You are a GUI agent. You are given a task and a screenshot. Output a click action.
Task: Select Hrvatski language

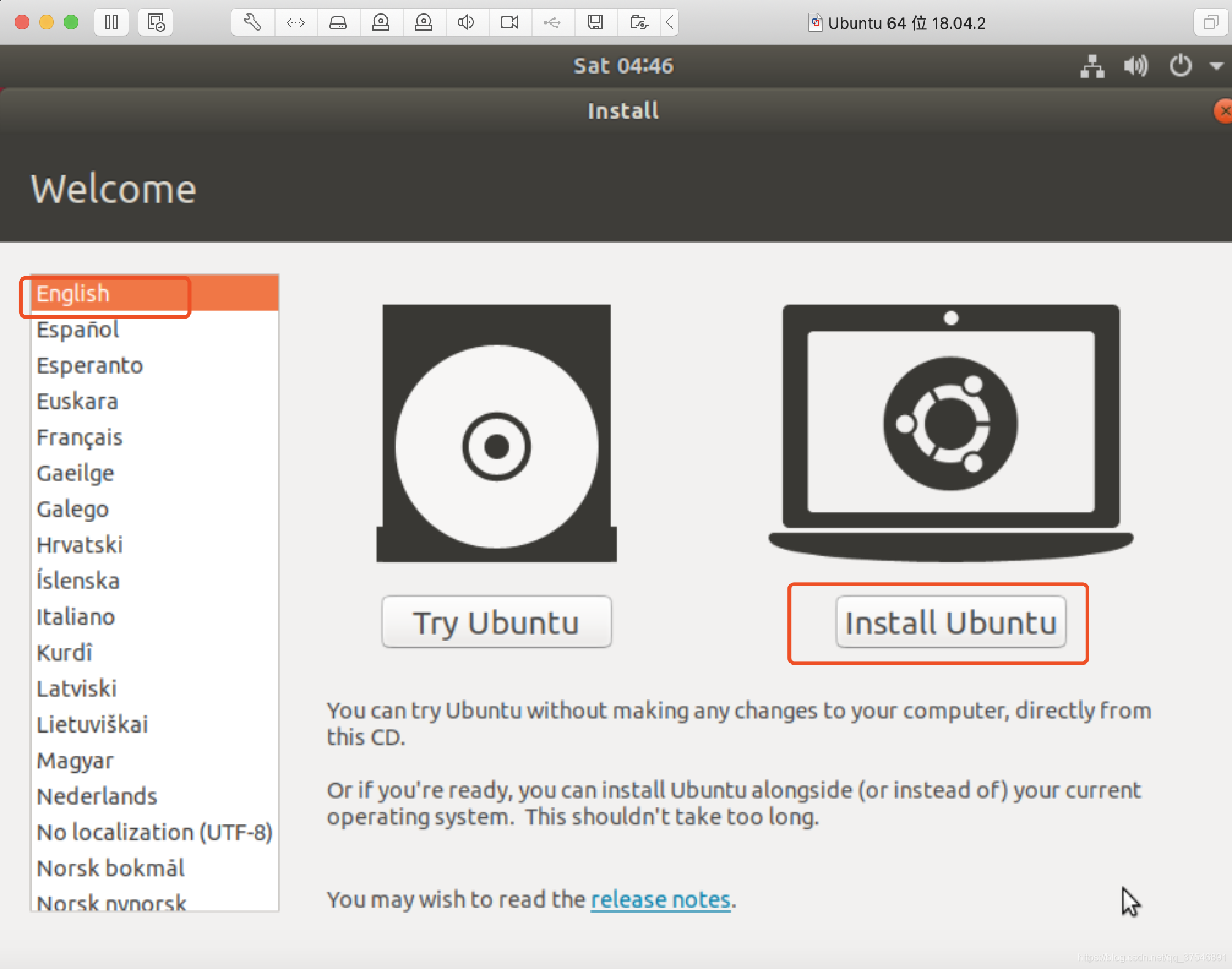[x=155, y=545]
